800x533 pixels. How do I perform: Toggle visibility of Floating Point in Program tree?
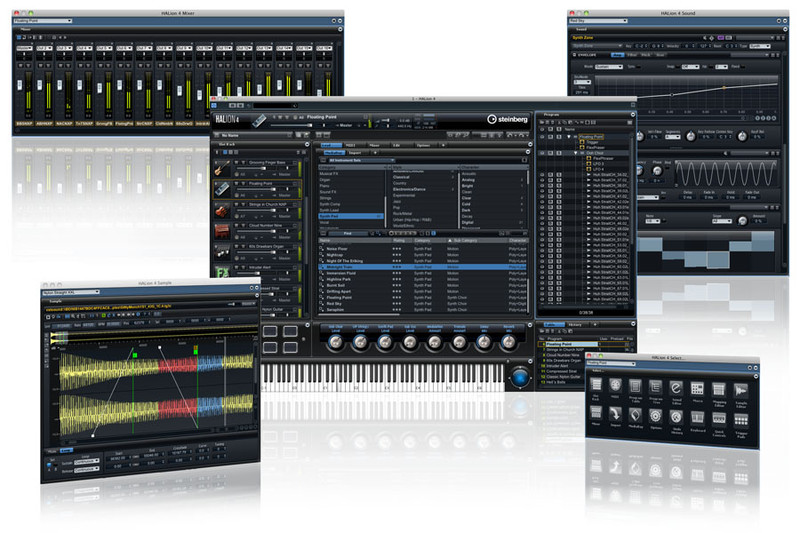pos(544,135)
